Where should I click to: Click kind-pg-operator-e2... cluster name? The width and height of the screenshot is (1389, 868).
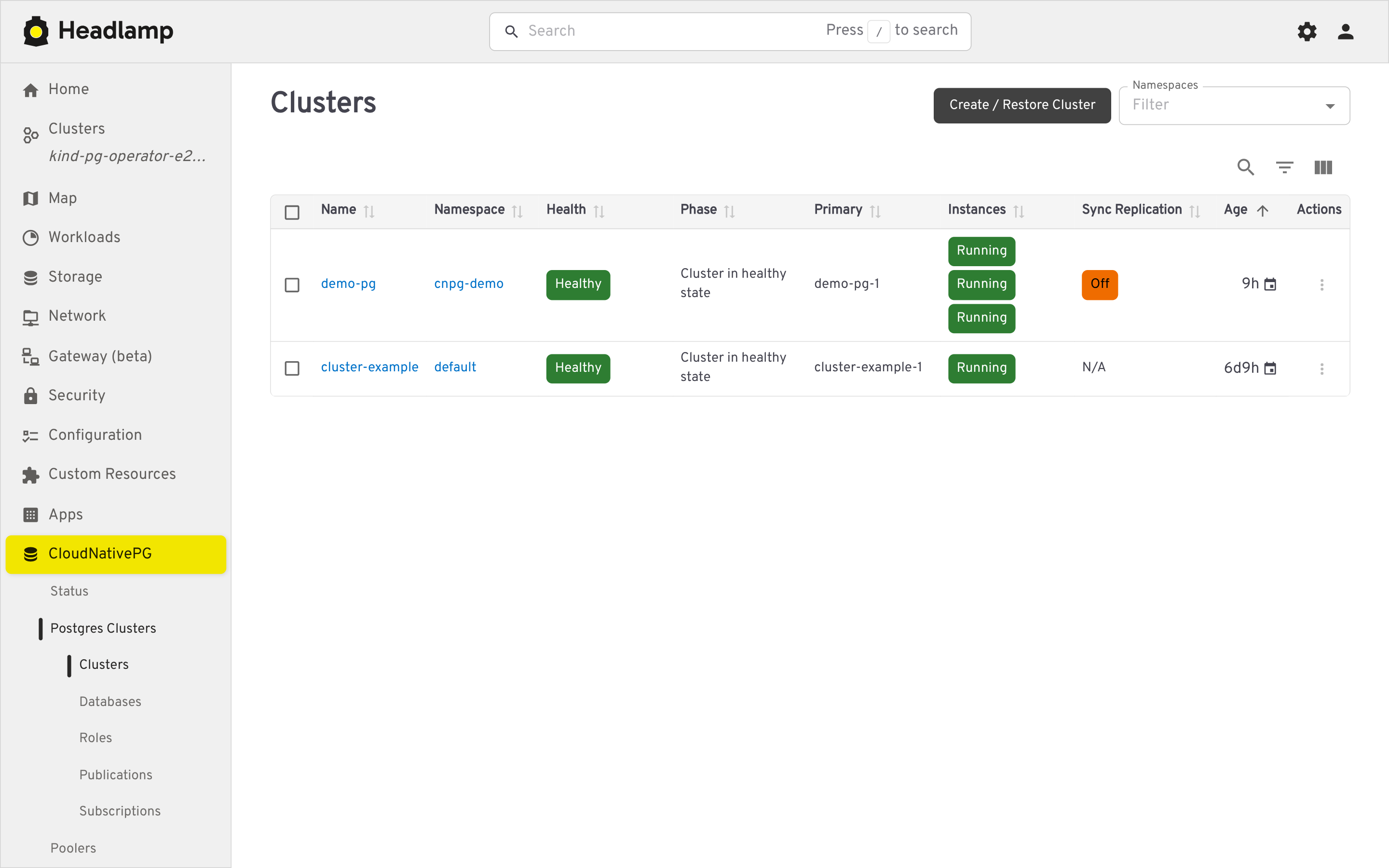[x=127, y=156]
